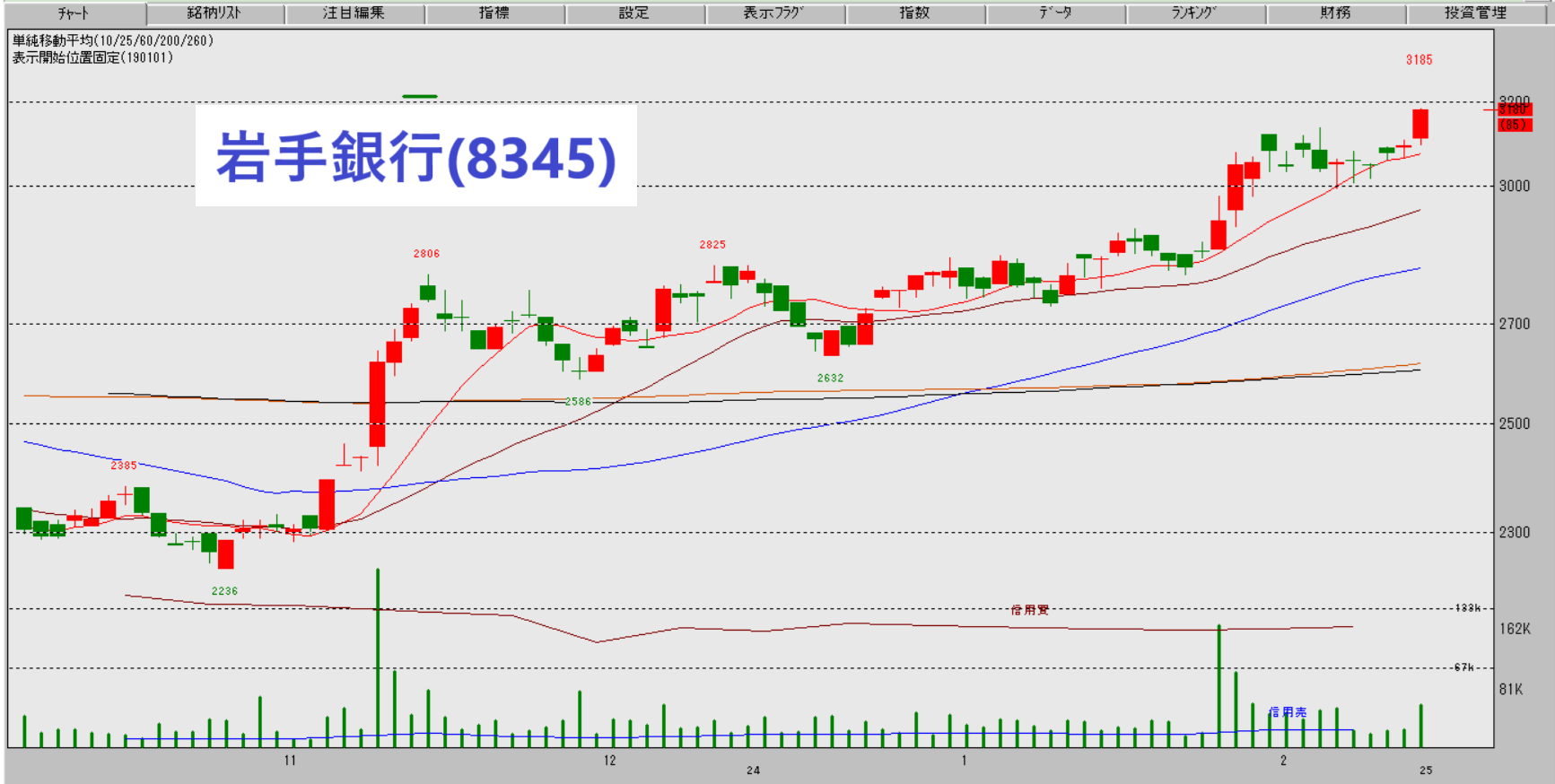
Task: Open the 投資管理 tab
Action: pyautogui.click(x=1476, y=13)
